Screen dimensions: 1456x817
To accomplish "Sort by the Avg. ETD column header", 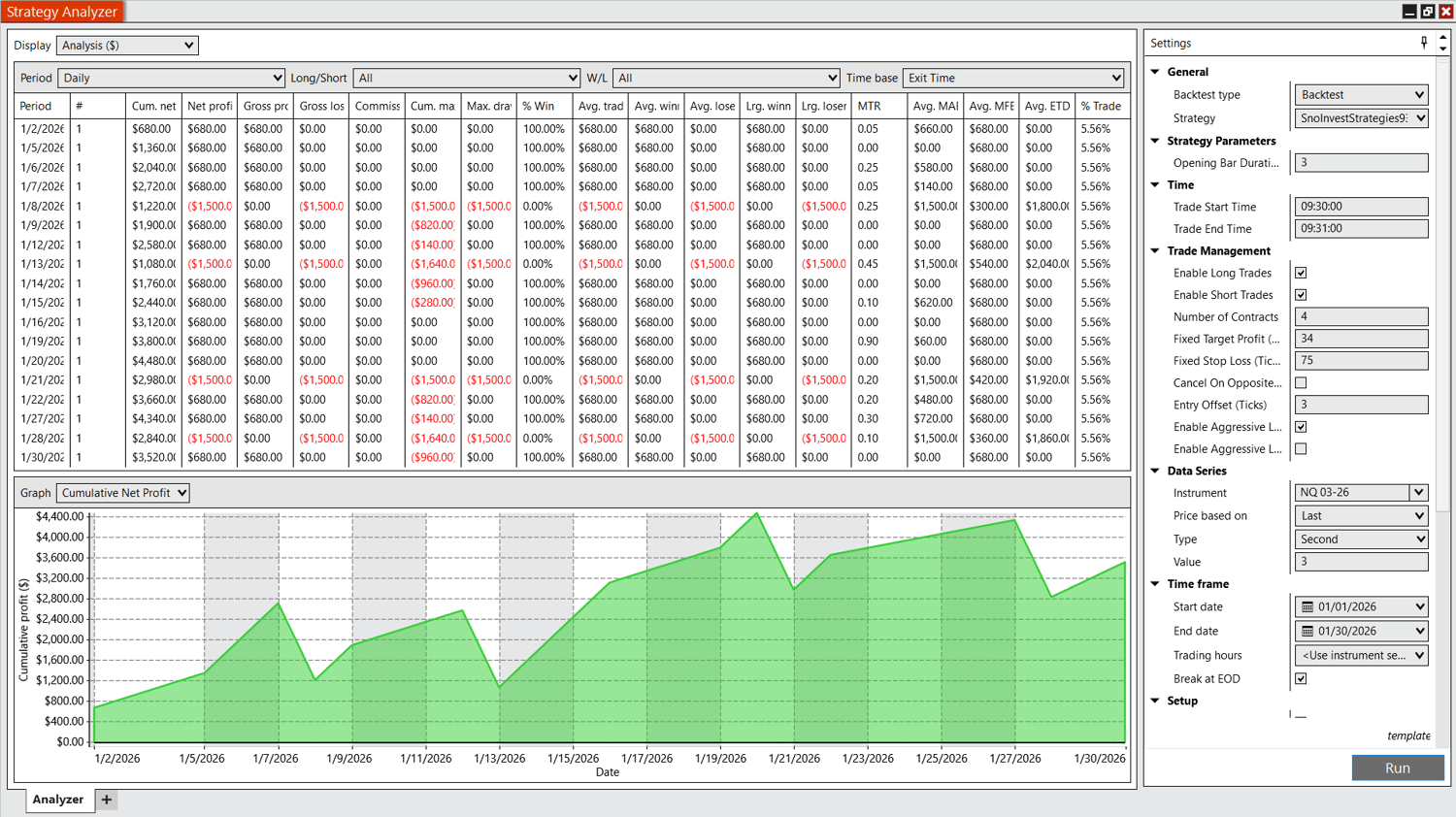I will (x=1046, y=106).
